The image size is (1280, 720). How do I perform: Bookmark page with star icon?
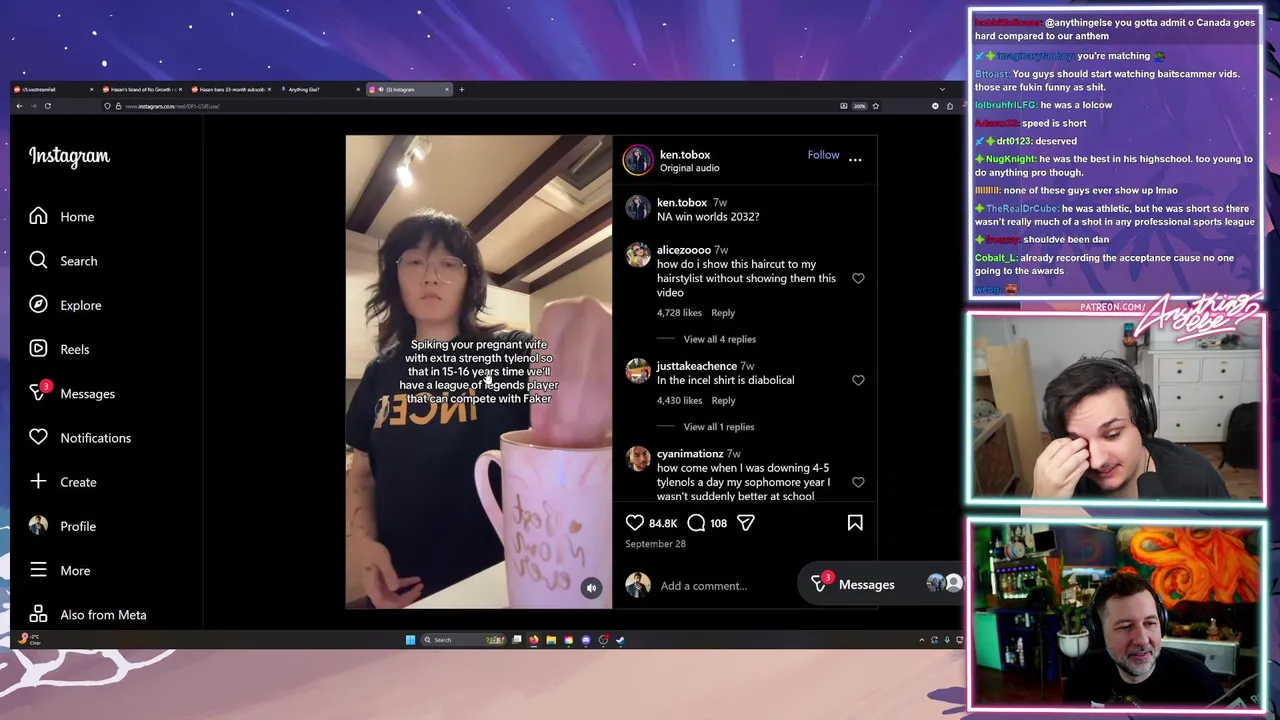click(x=875, y=106)
